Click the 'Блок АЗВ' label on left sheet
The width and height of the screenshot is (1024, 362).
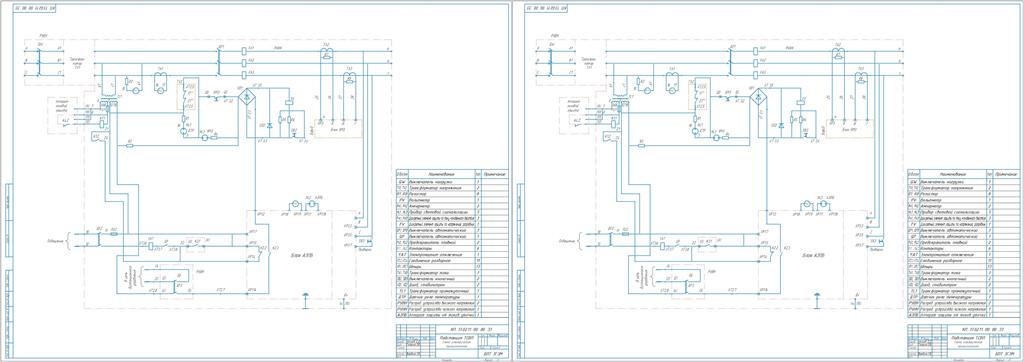click(x=301, y=255)
